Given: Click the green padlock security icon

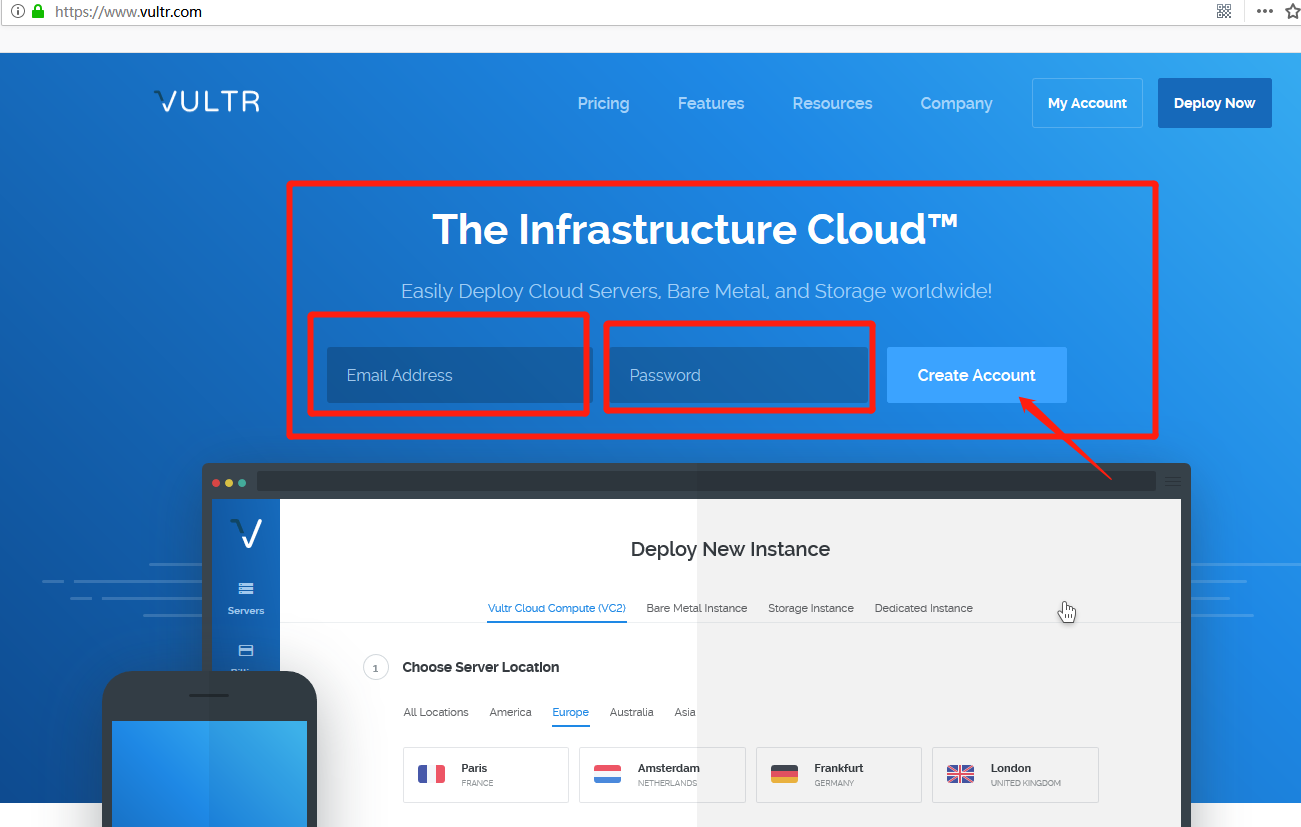Looking at the screenshot, I should (38, 12).
